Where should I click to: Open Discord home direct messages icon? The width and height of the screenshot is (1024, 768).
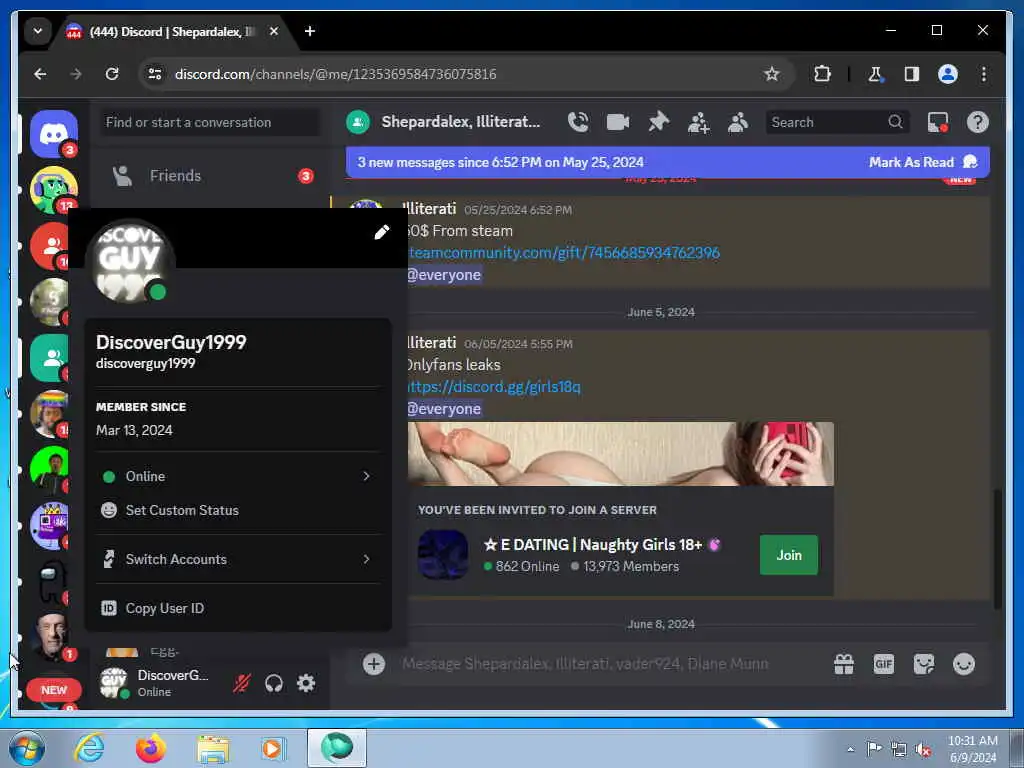coord(54,135)
